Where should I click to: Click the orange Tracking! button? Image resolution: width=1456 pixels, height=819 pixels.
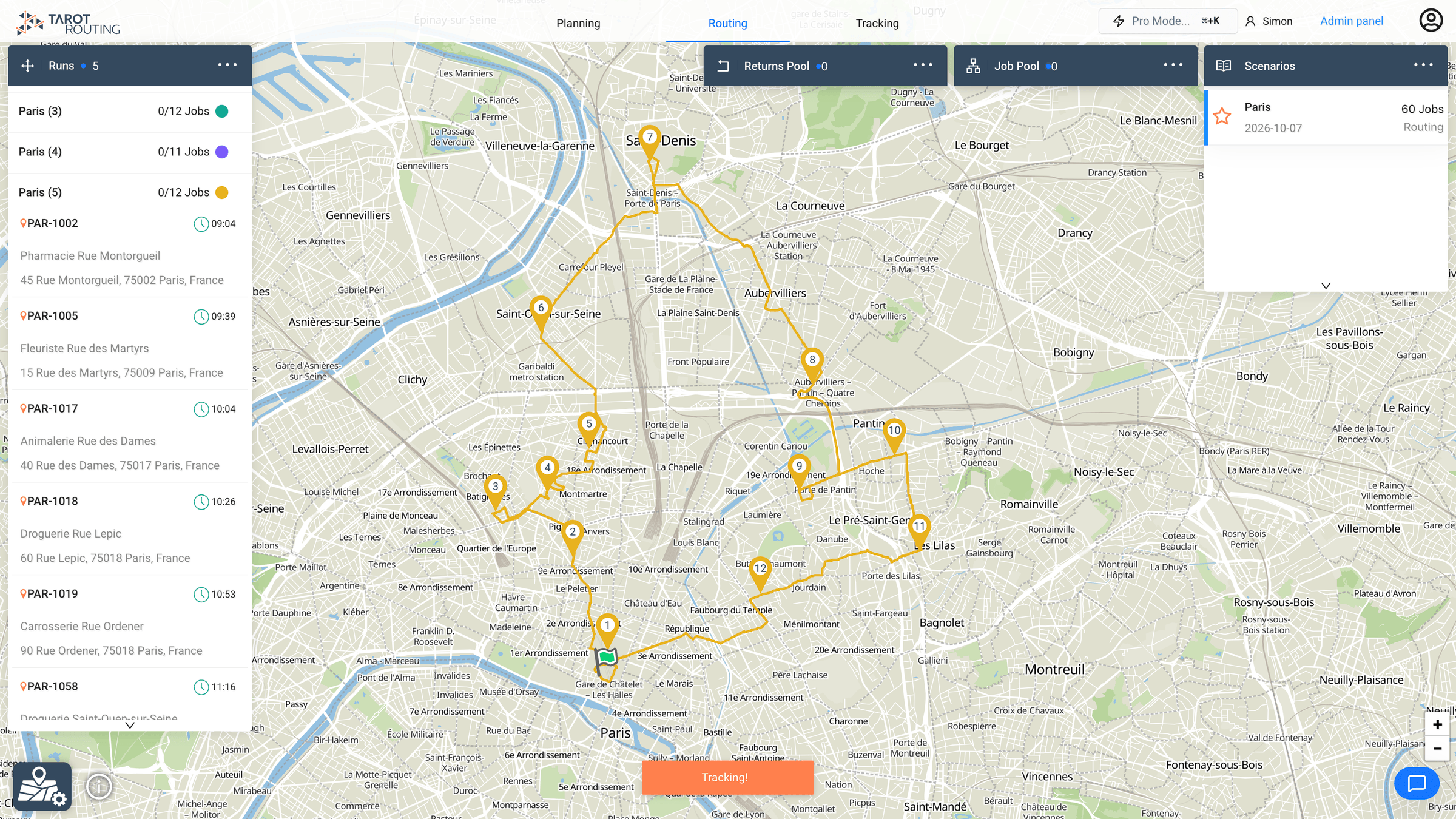coord(727,777)
